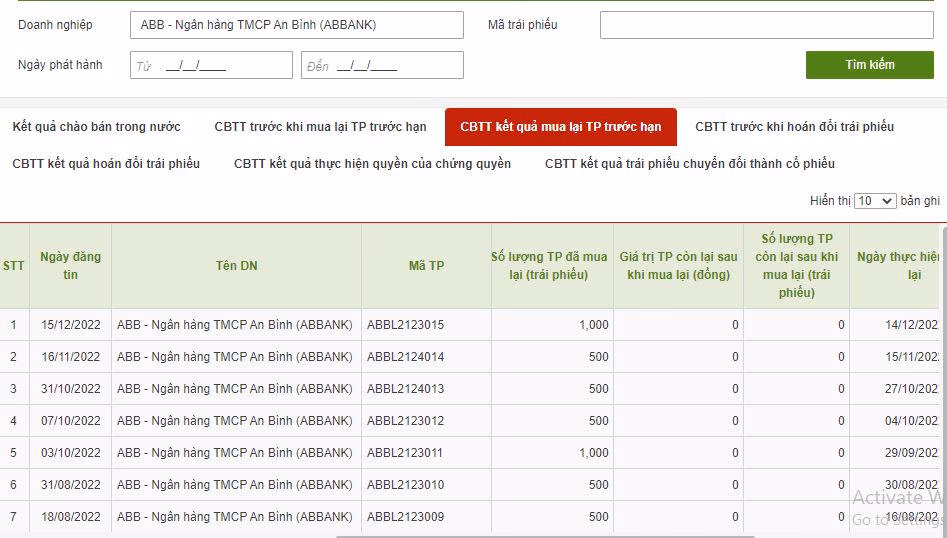Image resolution: width=947 pixels, height=538 pixels.
Task: Click the green Tìm kiếm search button
Action: click(869, 65)
